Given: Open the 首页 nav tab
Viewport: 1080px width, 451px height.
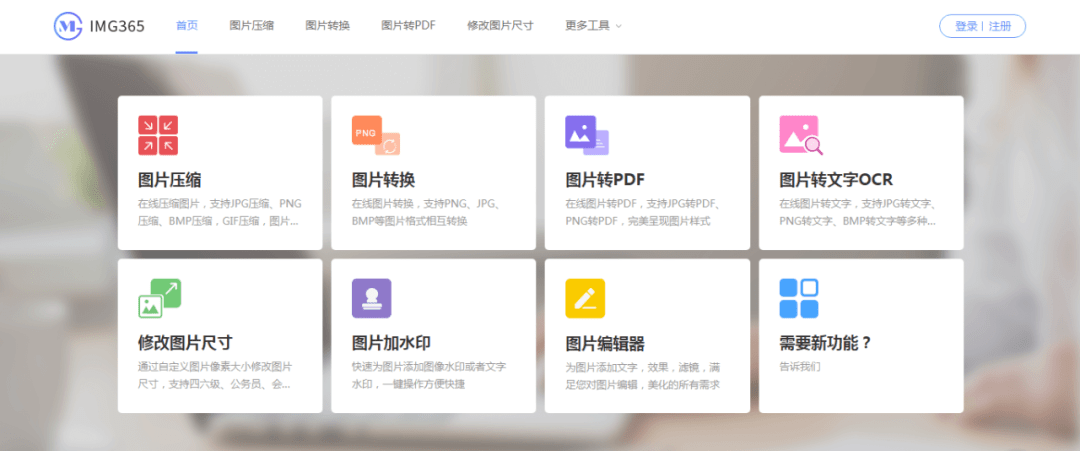Looking at the screenshot, I should 187,26.
